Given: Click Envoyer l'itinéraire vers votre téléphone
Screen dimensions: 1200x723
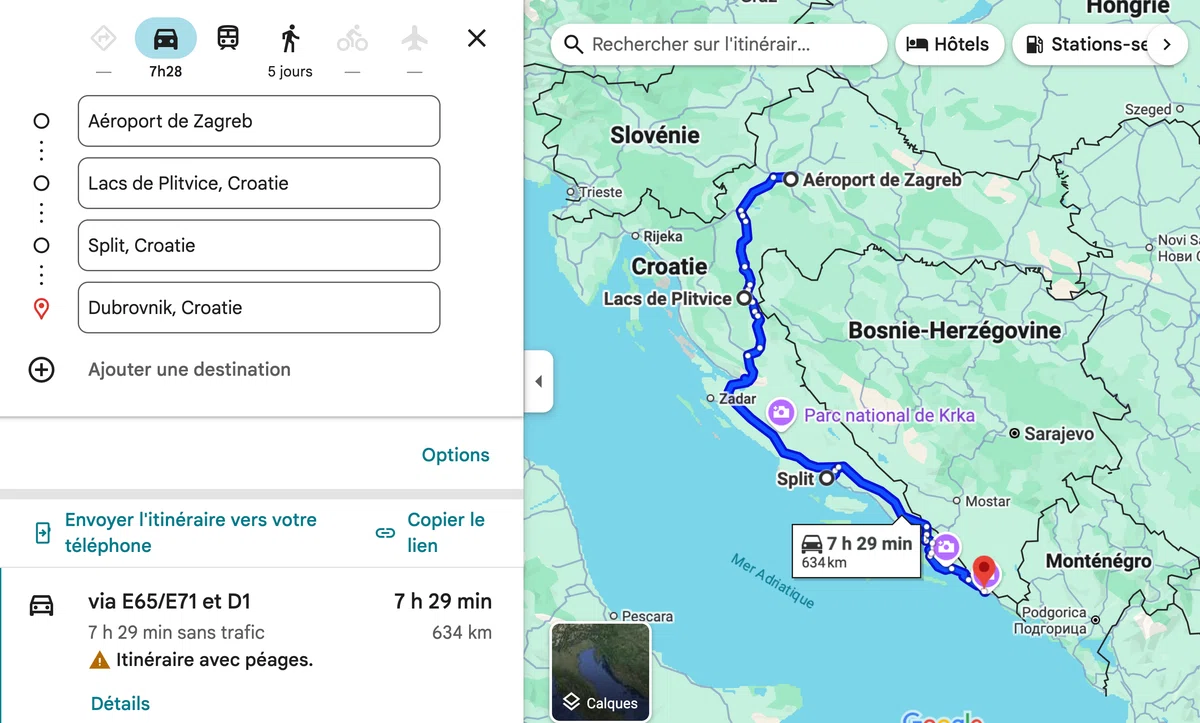Looking at the screenshot, I should 191,533.
